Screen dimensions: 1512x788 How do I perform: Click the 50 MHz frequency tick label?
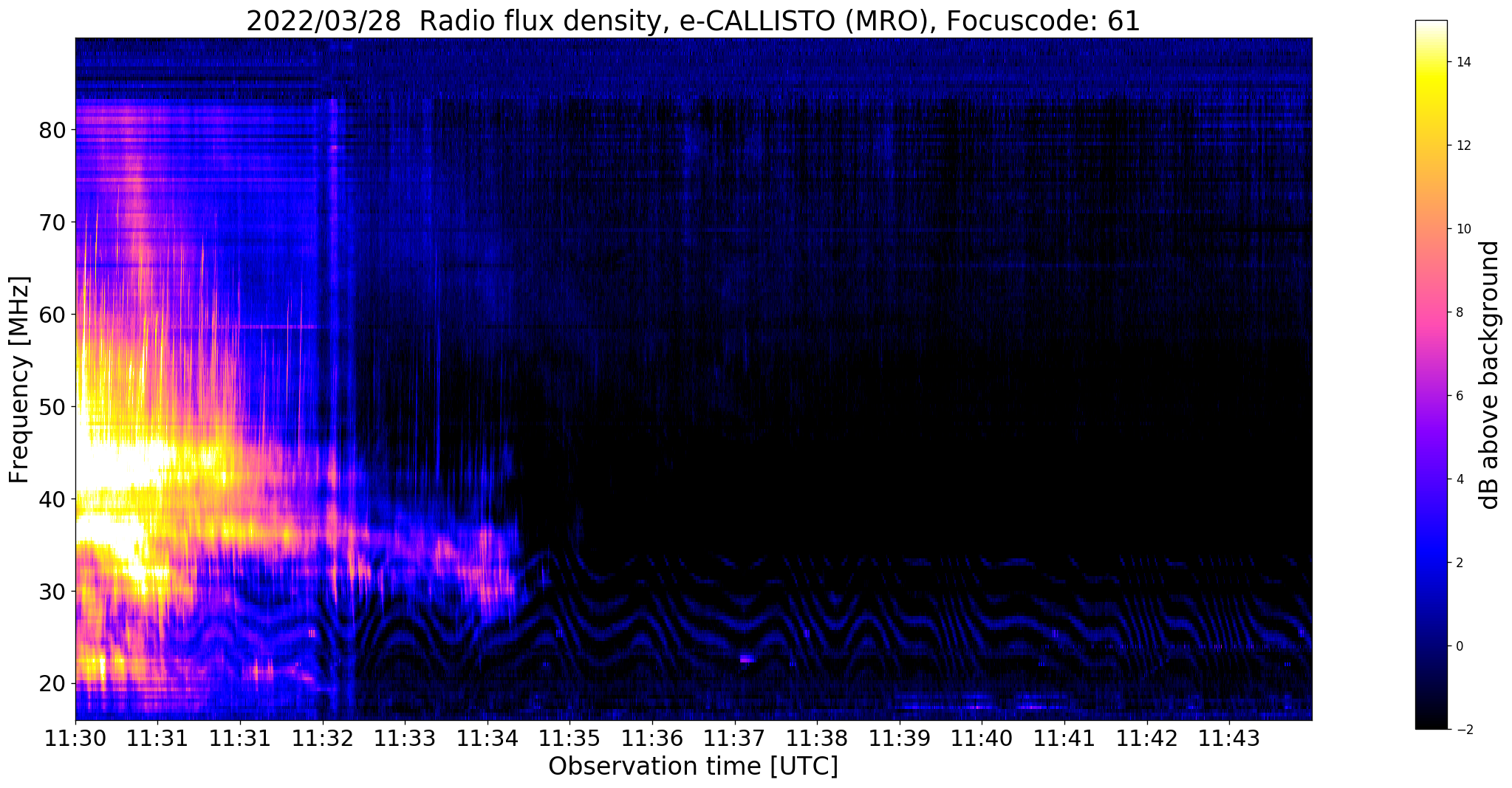(x=52, y=407)
